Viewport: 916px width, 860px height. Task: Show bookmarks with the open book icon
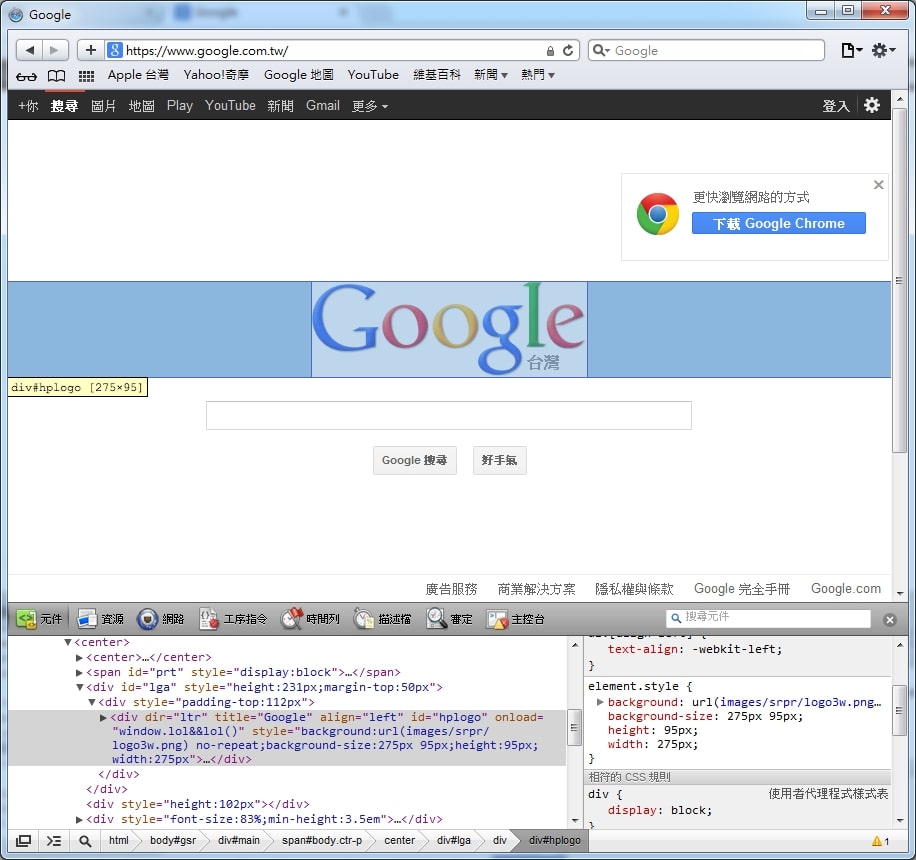click(56, 76)
